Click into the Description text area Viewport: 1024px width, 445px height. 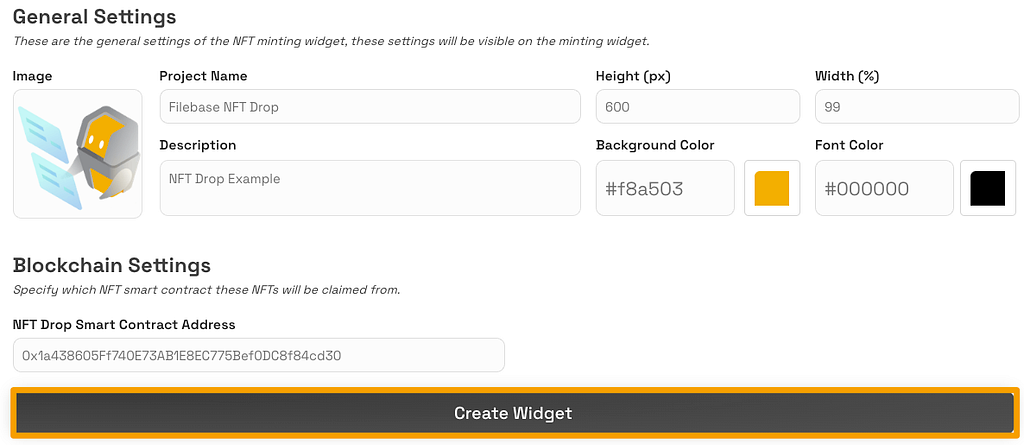click(370, 188)
